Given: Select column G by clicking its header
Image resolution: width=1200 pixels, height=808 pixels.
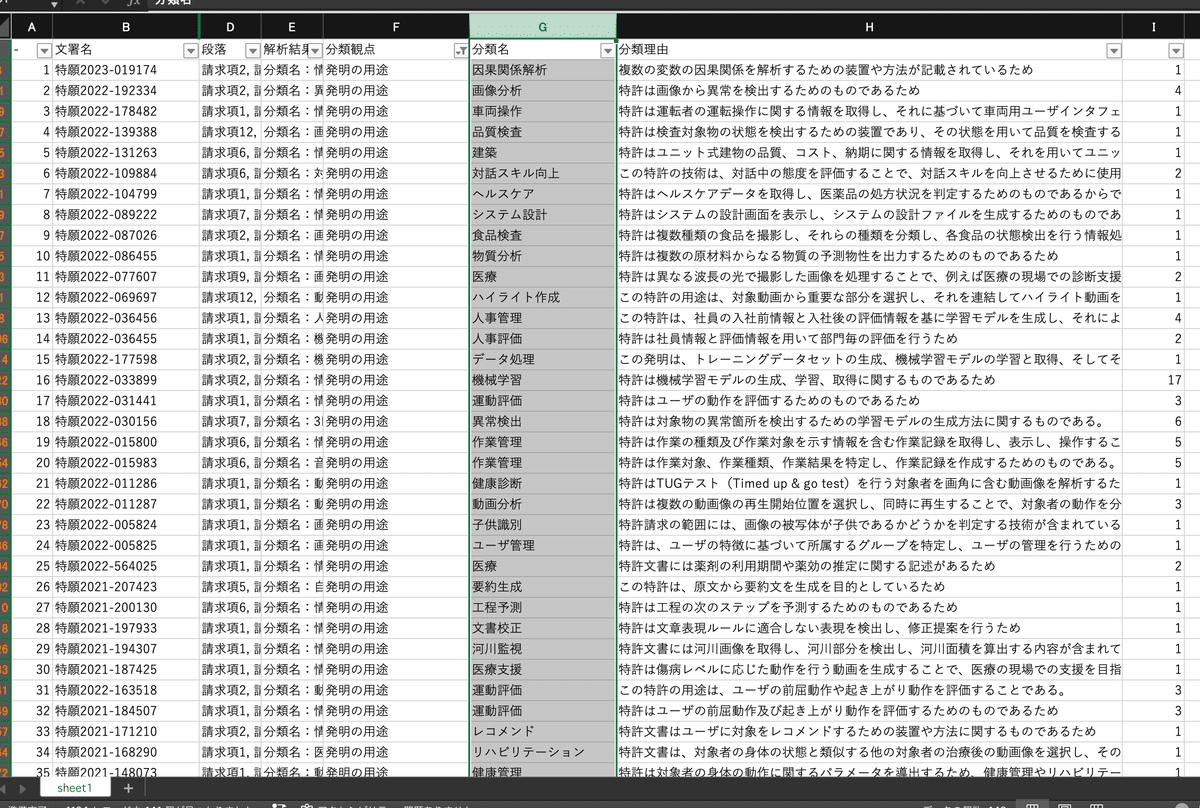Looking at the screenshot, I should pyautogui.click(x=542, y=27).
